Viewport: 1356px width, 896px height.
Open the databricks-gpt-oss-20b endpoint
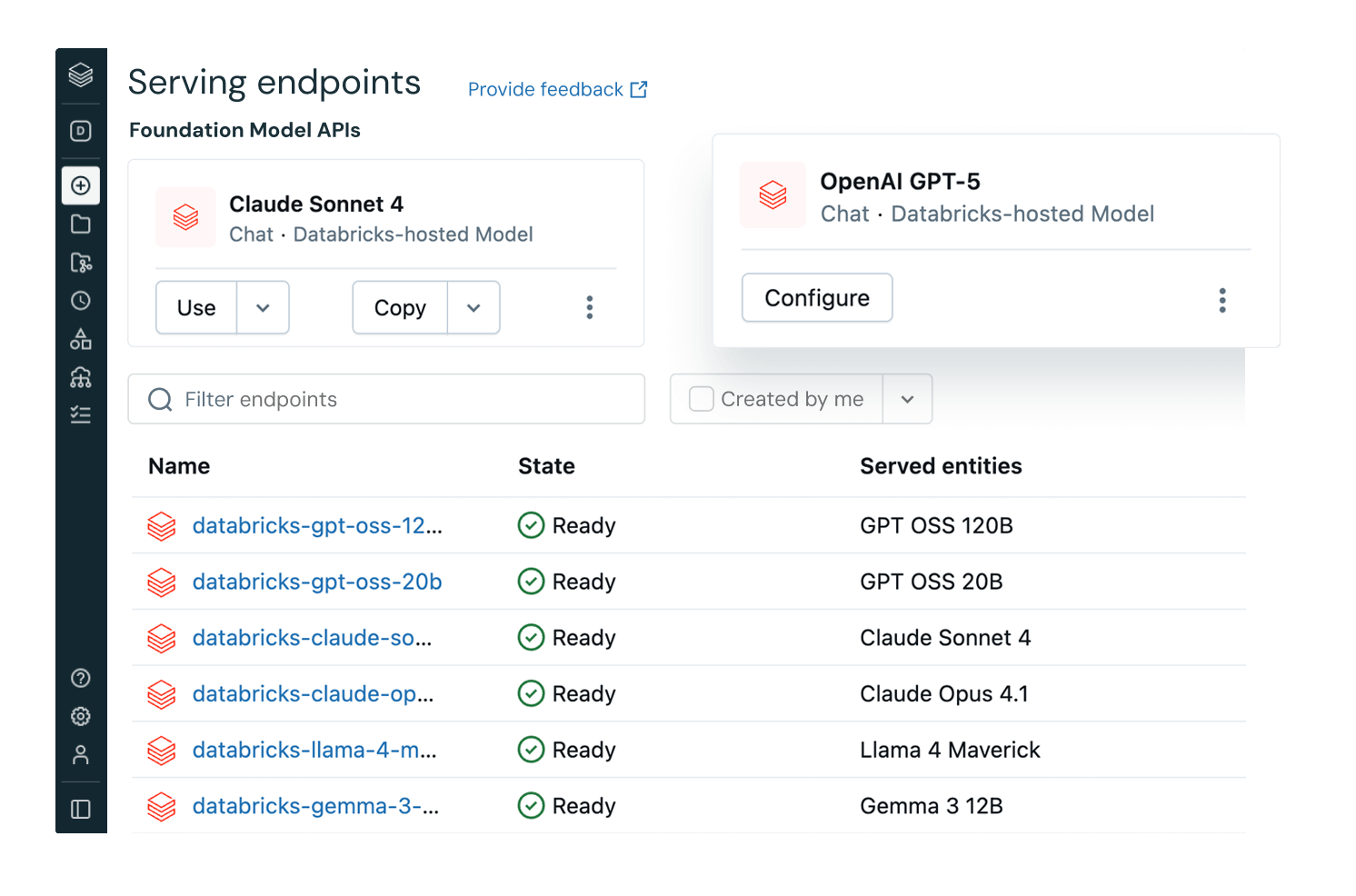(x=317, y=582)
